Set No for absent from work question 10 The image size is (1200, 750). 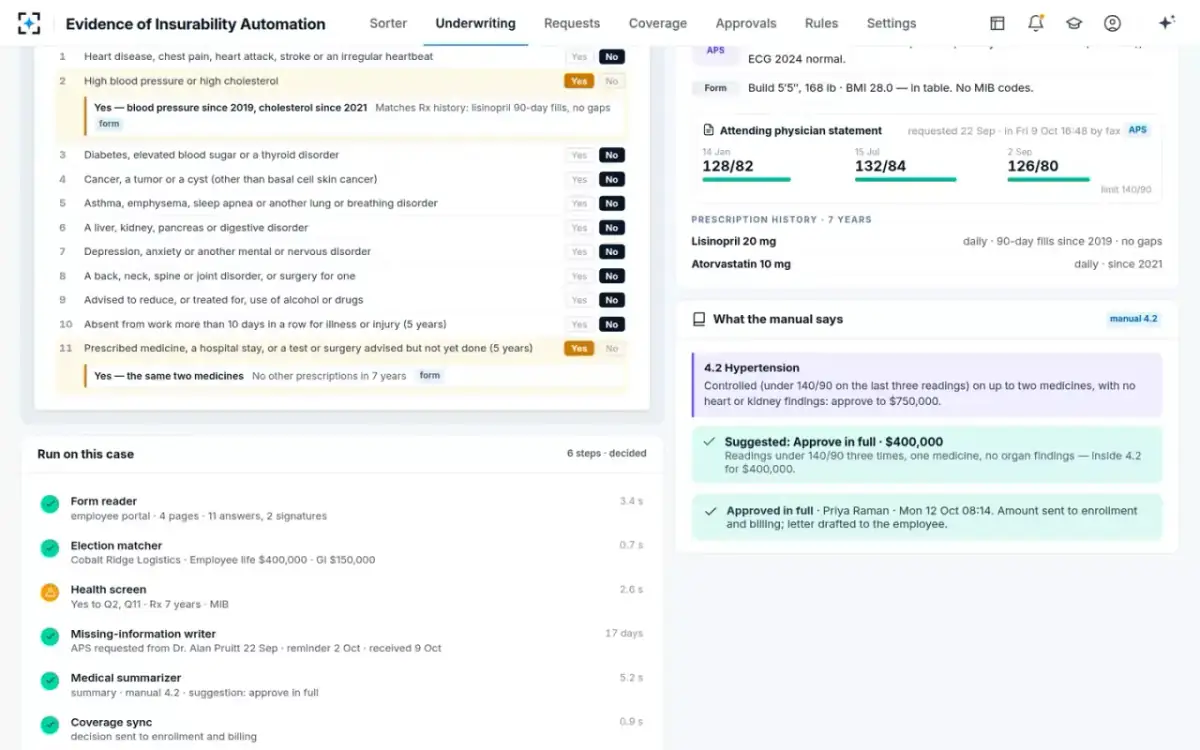[612, 324]
